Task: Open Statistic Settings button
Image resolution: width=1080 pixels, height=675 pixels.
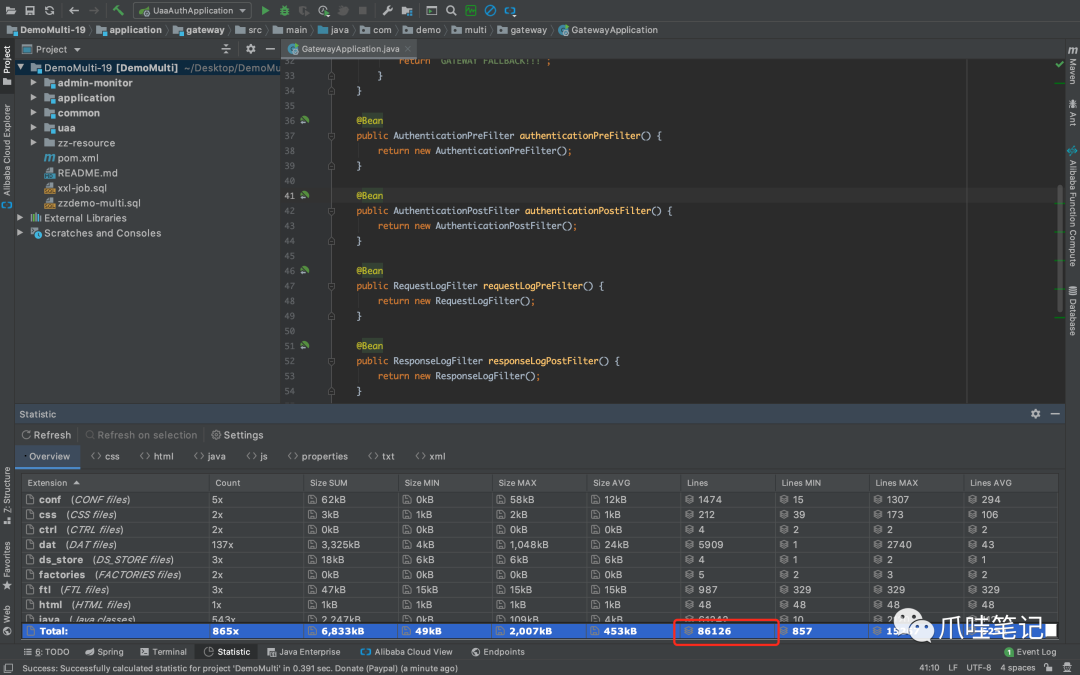Action: pyautogui.click(x=237, y=435)
